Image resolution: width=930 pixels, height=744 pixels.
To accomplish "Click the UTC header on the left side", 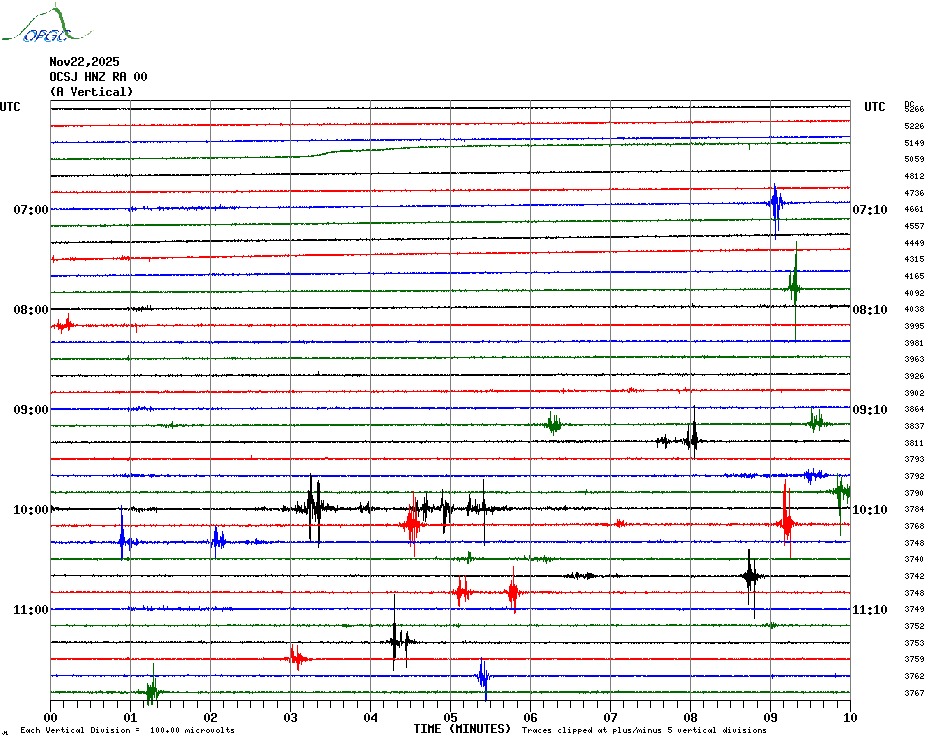I will (x=10, y=107).
